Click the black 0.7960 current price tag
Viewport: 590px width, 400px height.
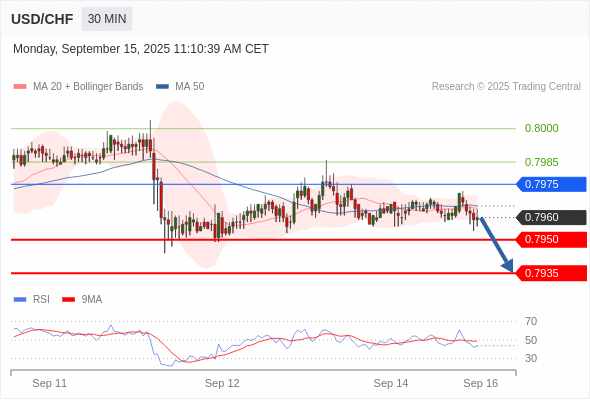tap(551, 217)
